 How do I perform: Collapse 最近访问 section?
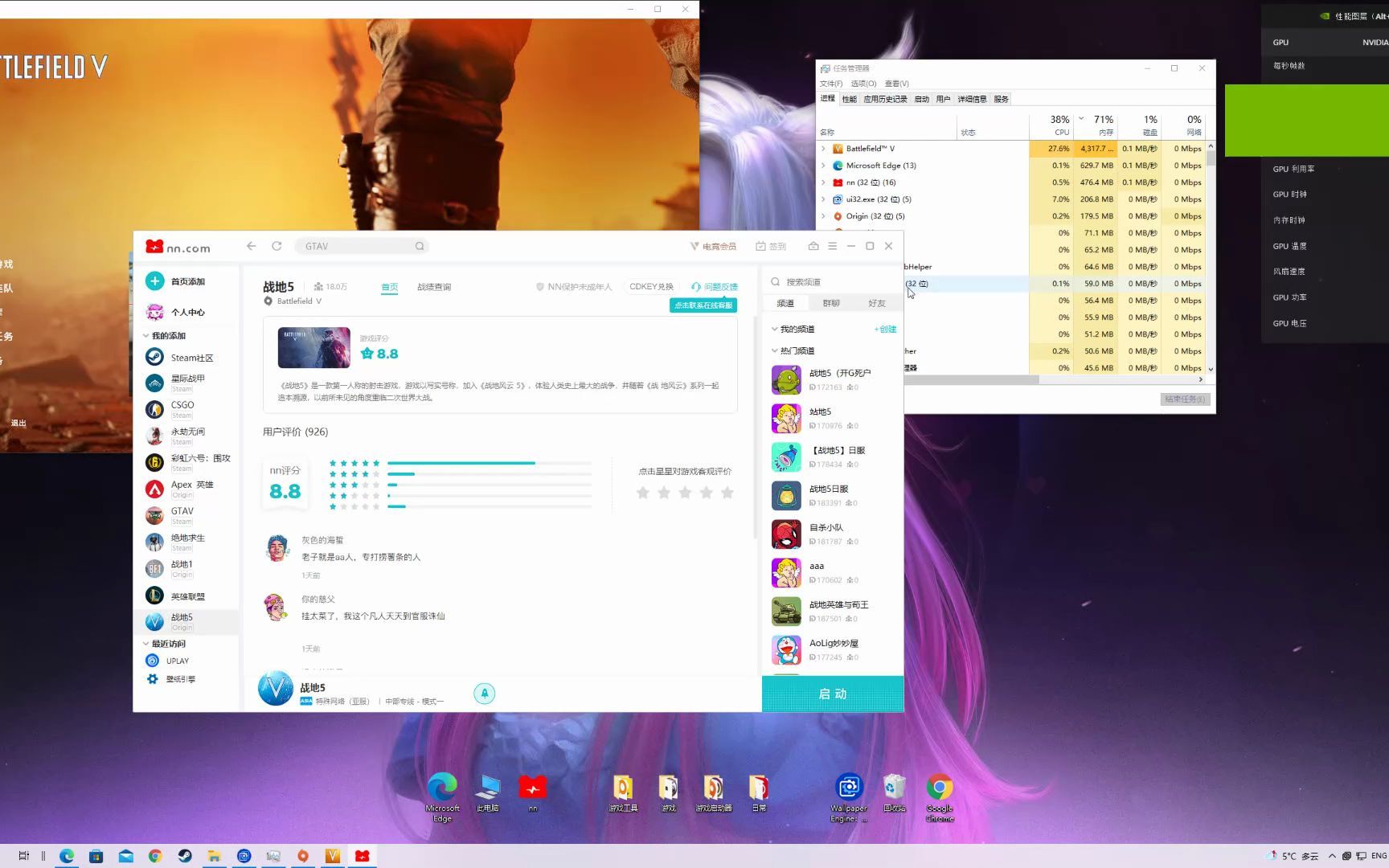pyautogui.click(x=145, y=644)
